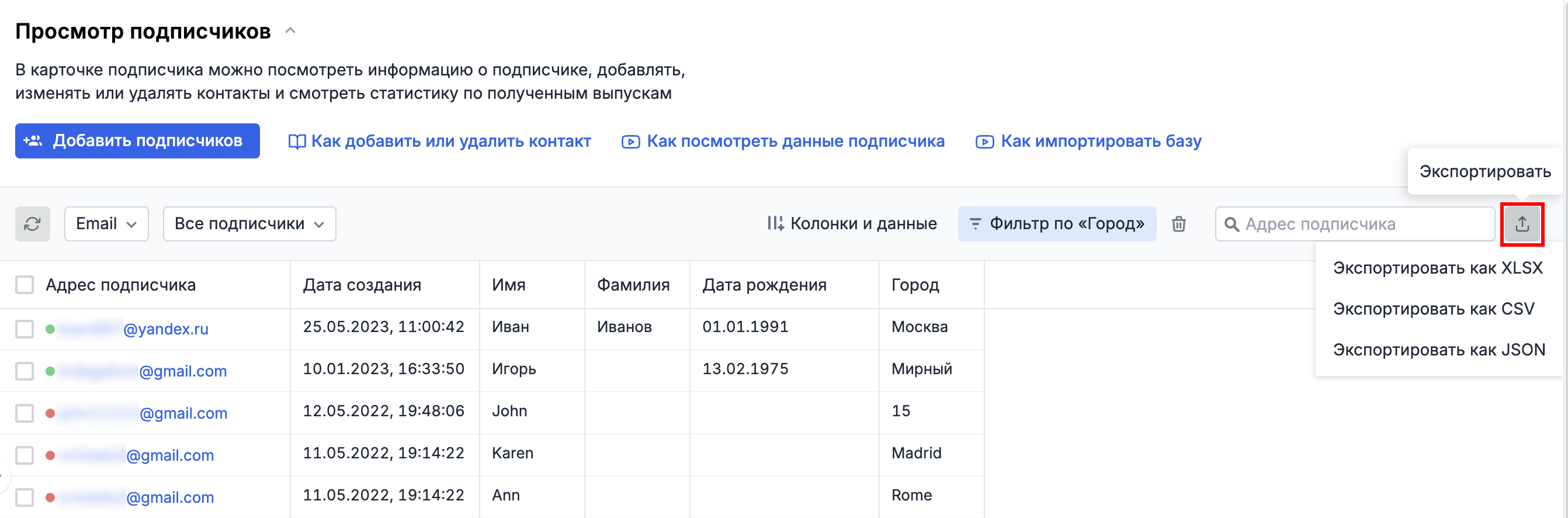Click the «Добавить подписчиков» button

tap(137, 141)
